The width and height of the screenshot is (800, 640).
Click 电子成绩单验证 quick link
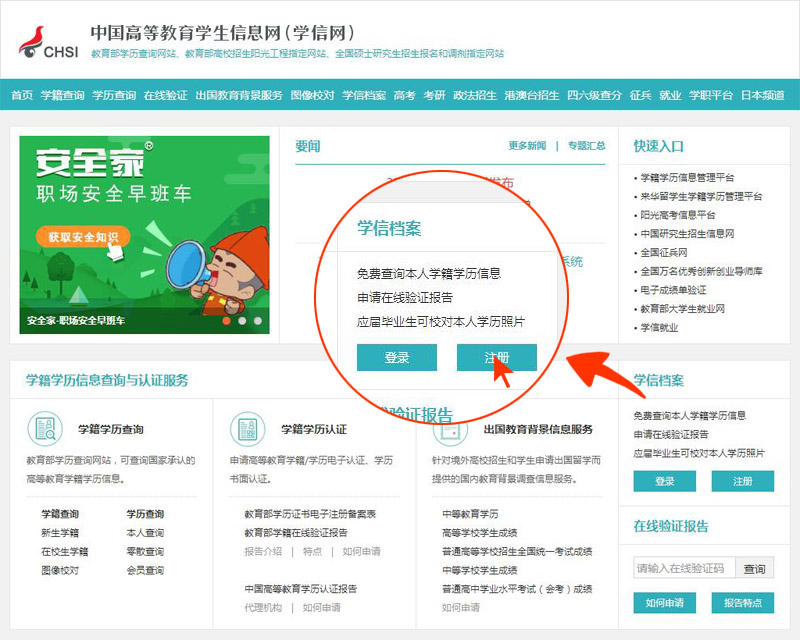[x=673, y=290]
